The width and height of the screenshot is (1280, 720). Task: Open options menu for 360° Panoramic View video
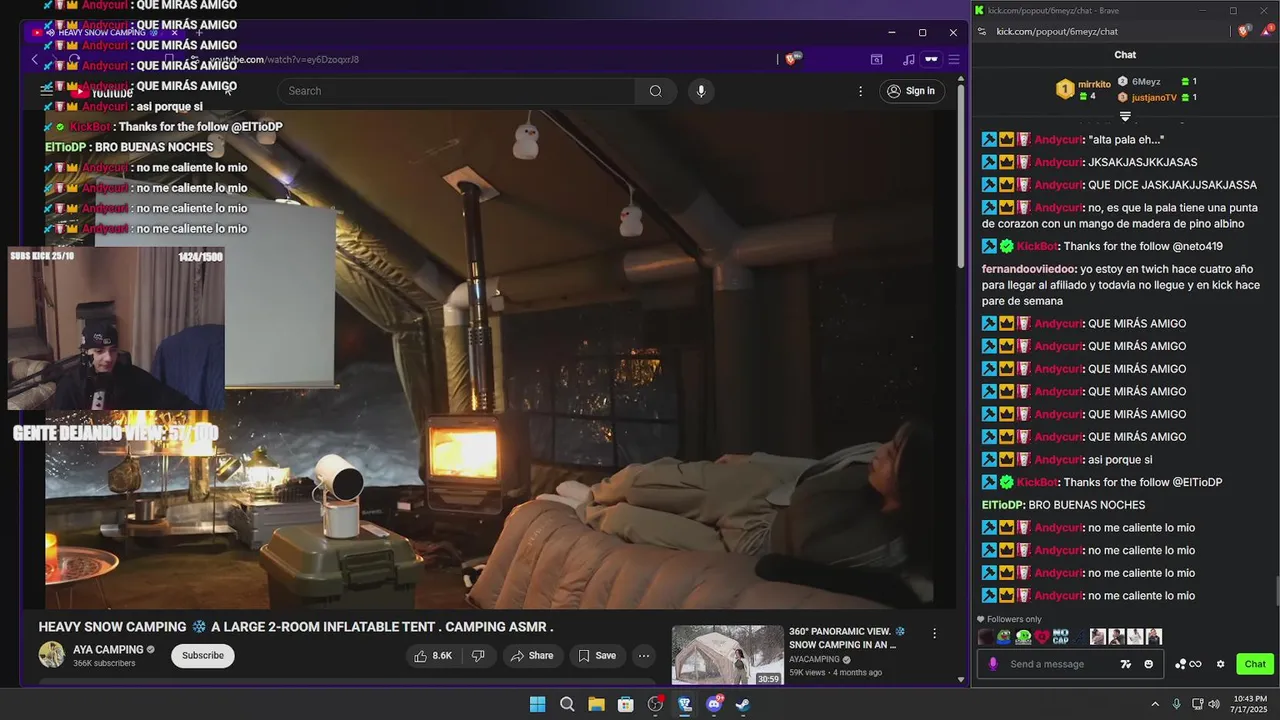[934, 634]
